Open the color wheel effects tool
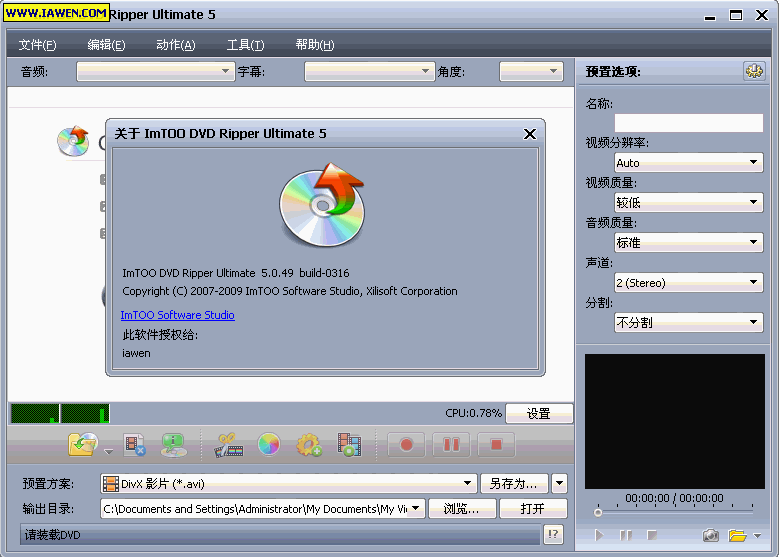Image resolution: width=779 pixels, height=557 pixels. pyautogui.click(x=268, y=445)
